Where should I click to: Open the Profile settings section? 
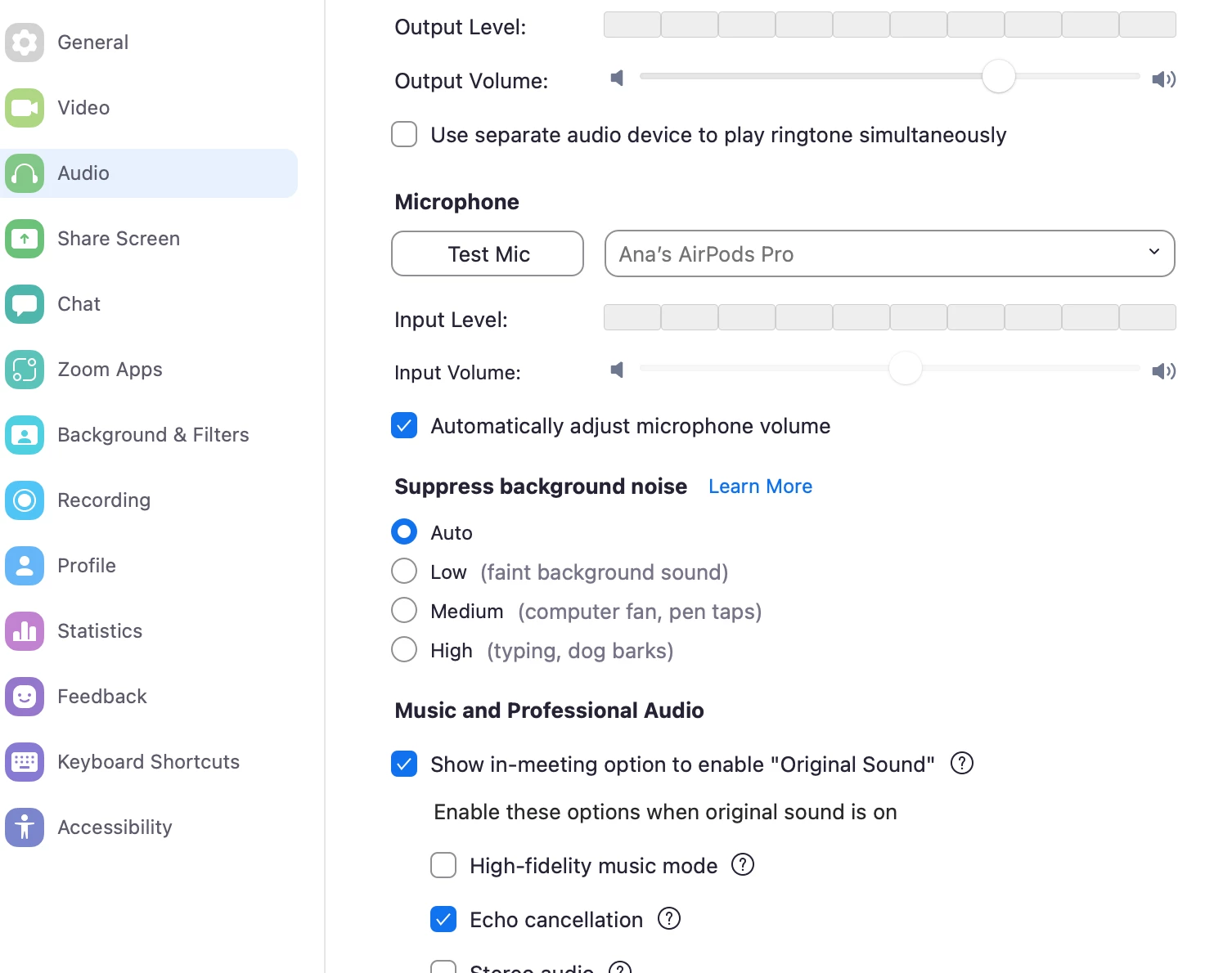[87, 566]
